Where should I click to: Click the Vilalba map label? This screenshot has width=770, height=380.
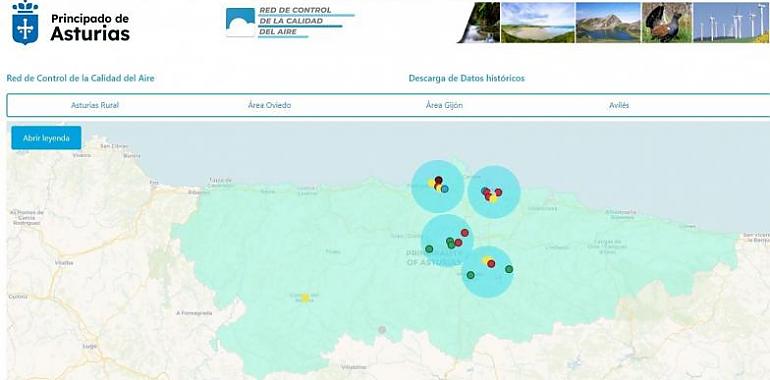(65, 263)
